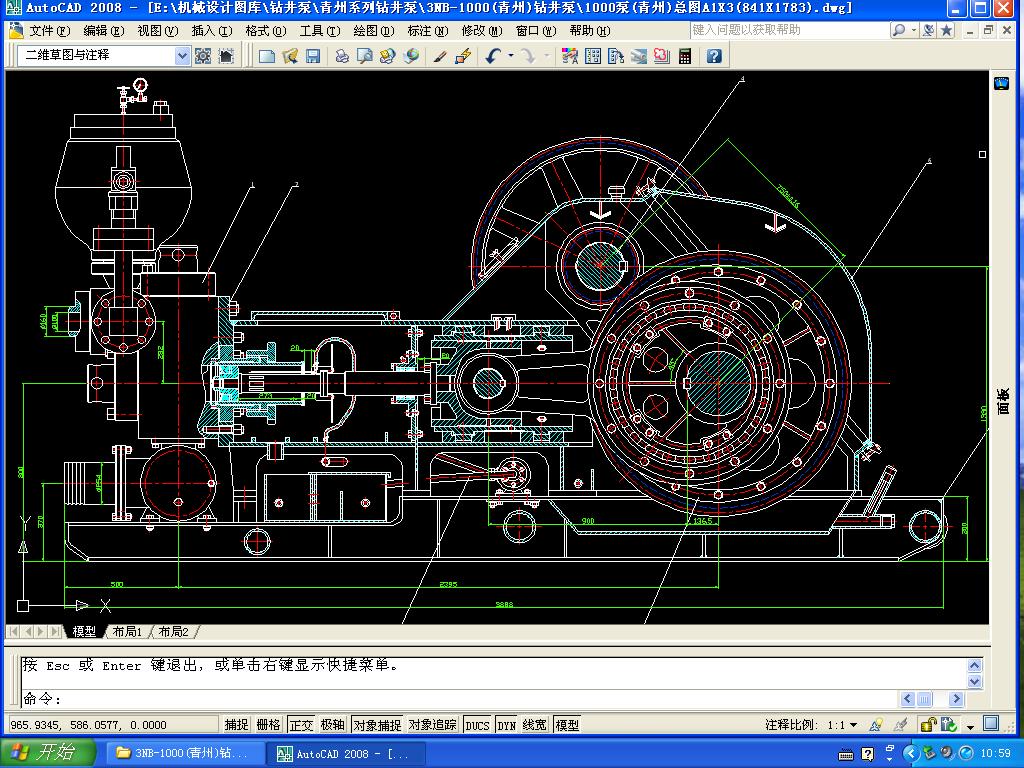The height and width of the screenshot is (768, 1024).
Task: Open the Properties palette icon
Action: [x=569, y=56]
